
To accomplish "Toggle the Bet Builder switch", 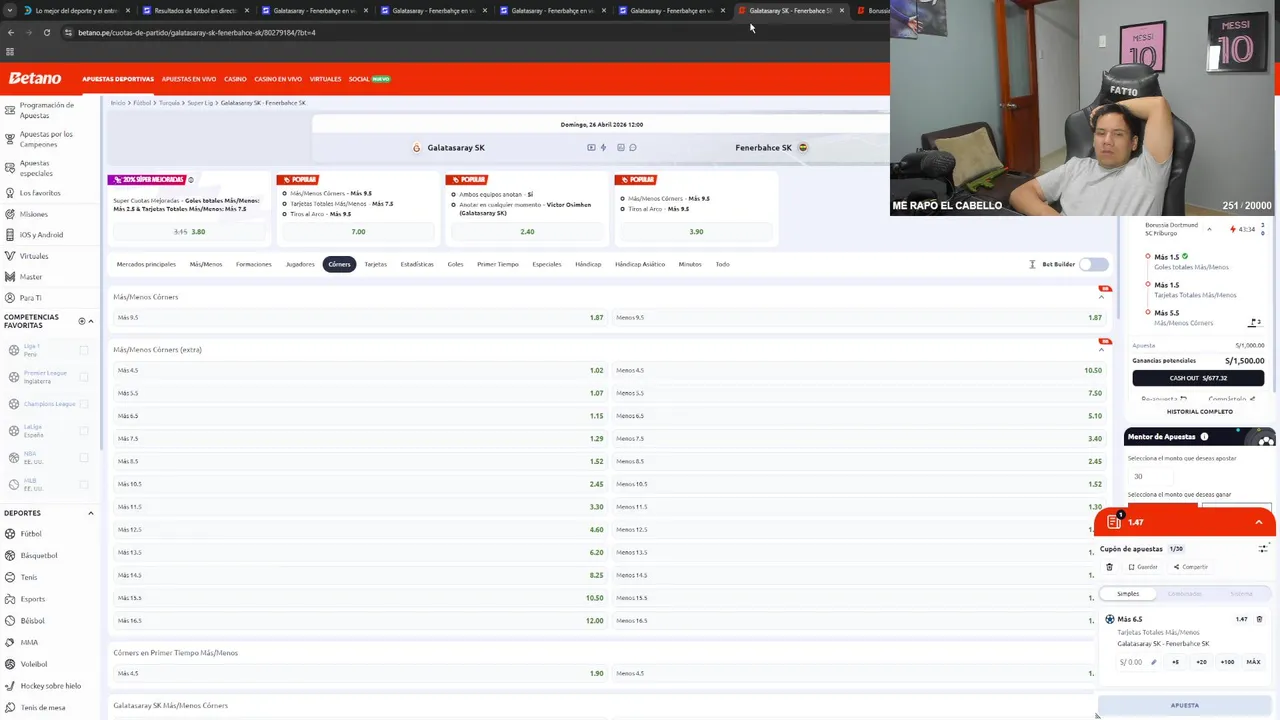I will tap(1094, 264).
